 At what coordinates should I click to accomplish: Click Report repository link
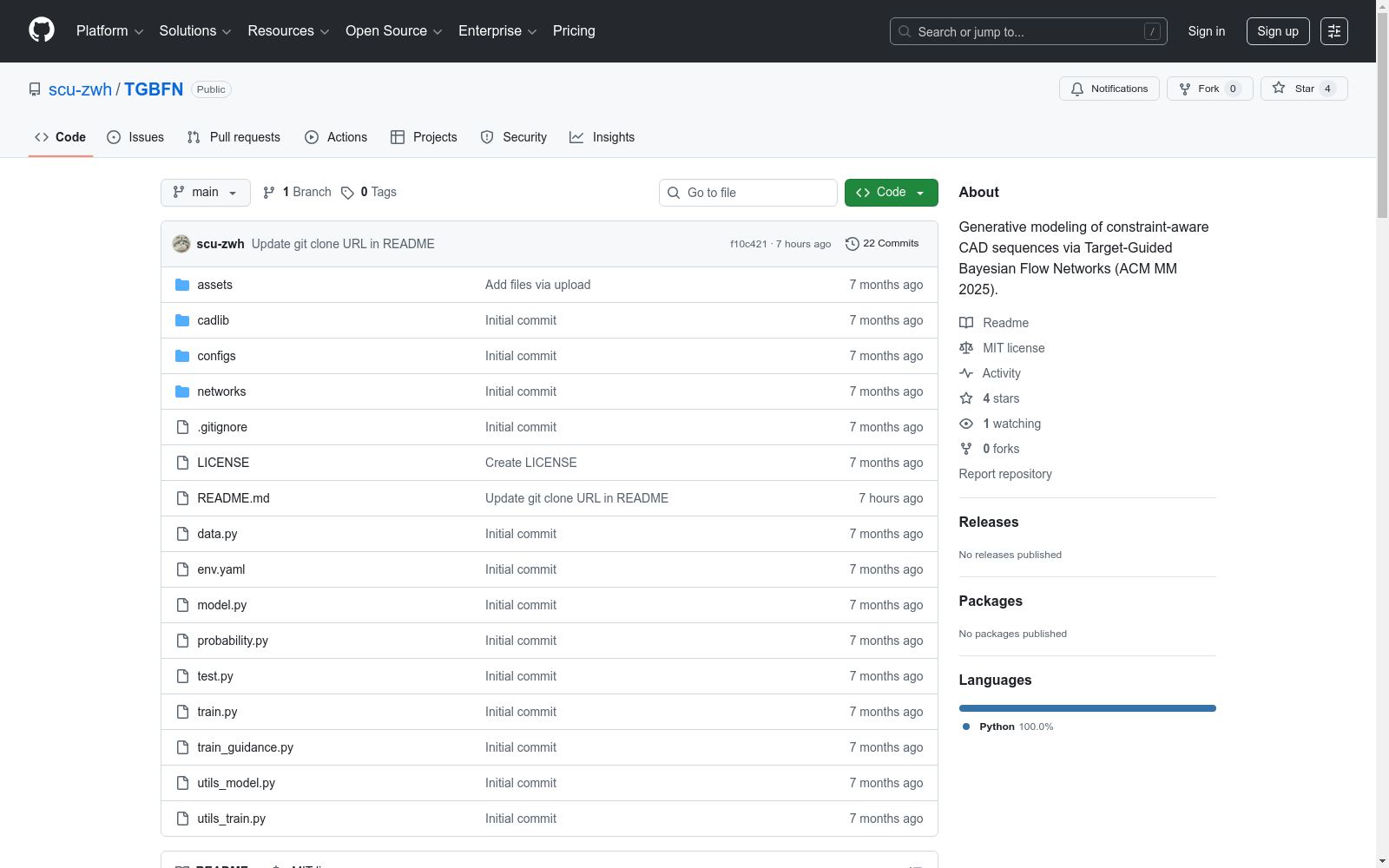point(1005,474)
